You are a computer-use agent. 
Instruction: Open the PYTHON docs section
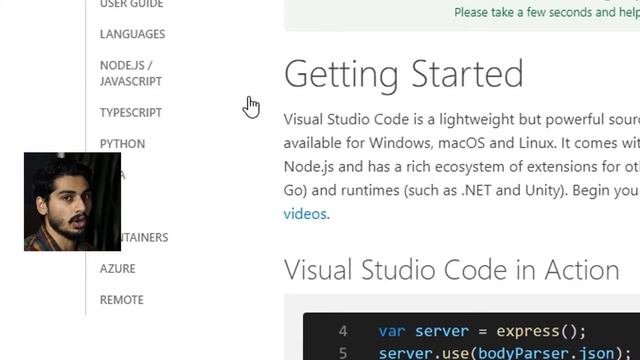122,144
